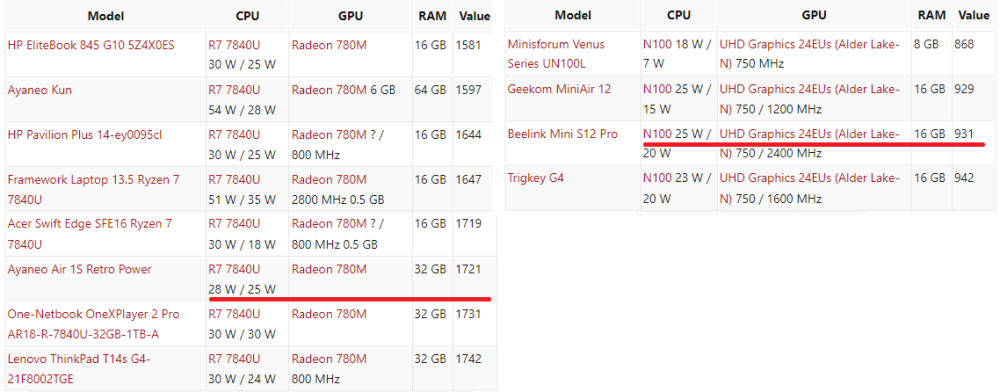Click the R7 7840U CPU link for Ayaneo Kun
This screenshot has height=392, width=1000.
coord(234,90)
